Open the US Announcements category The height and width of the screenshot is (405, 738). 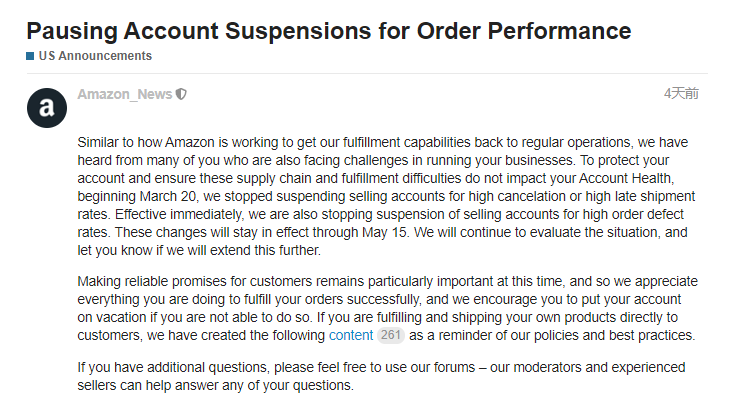coord(95,56)
